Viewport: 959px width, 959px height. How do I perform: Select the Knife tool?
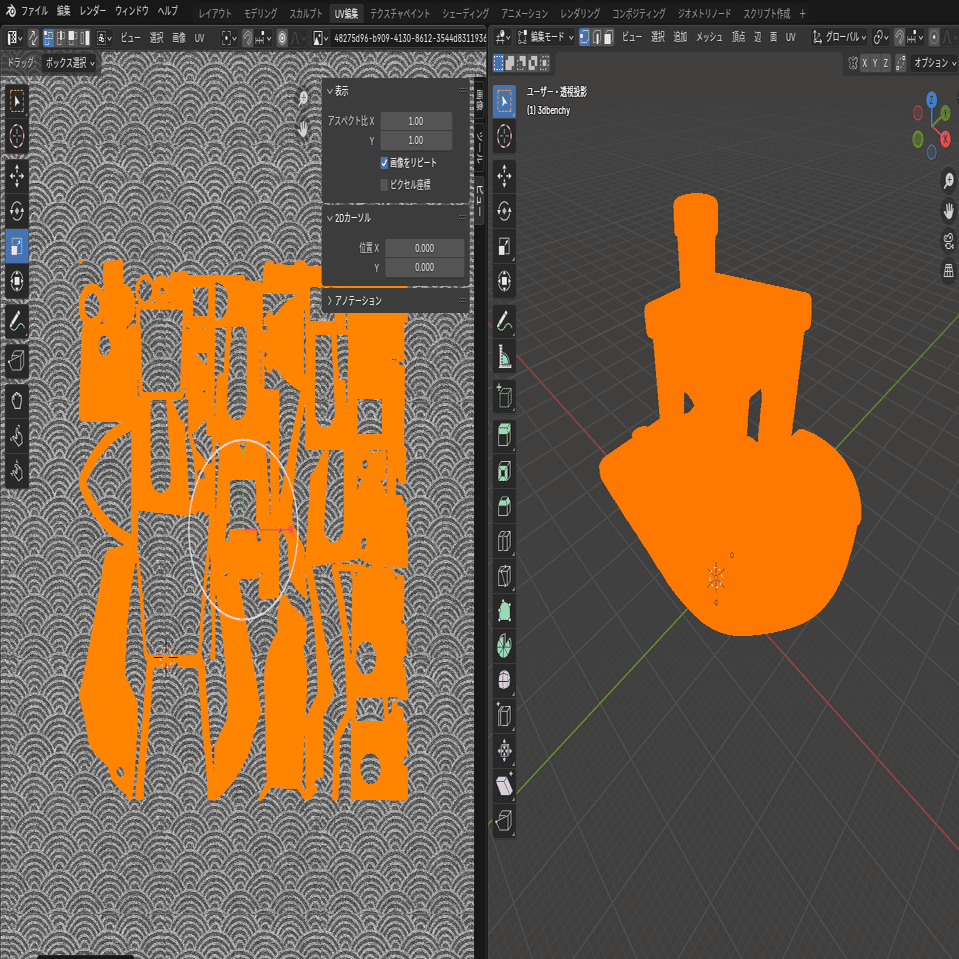(x=505, y=576)
